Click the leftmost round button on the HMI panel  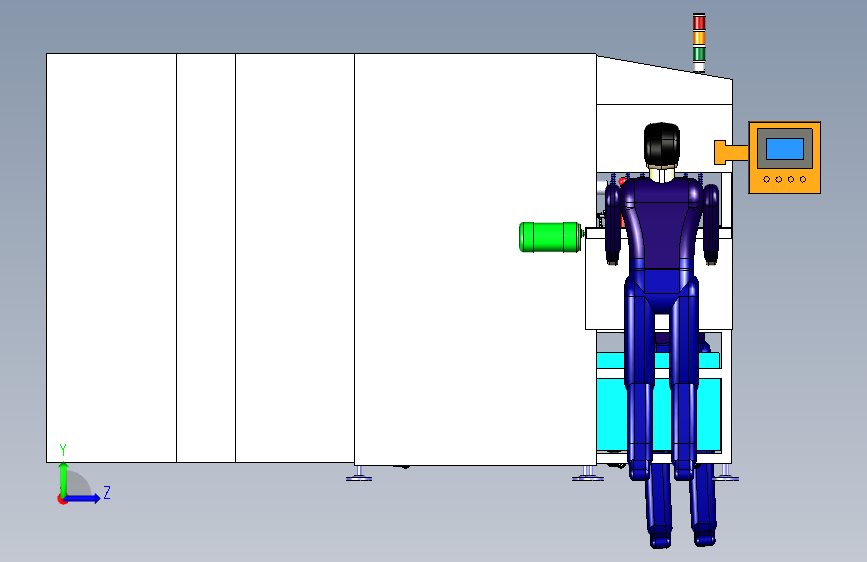(766, 179)
